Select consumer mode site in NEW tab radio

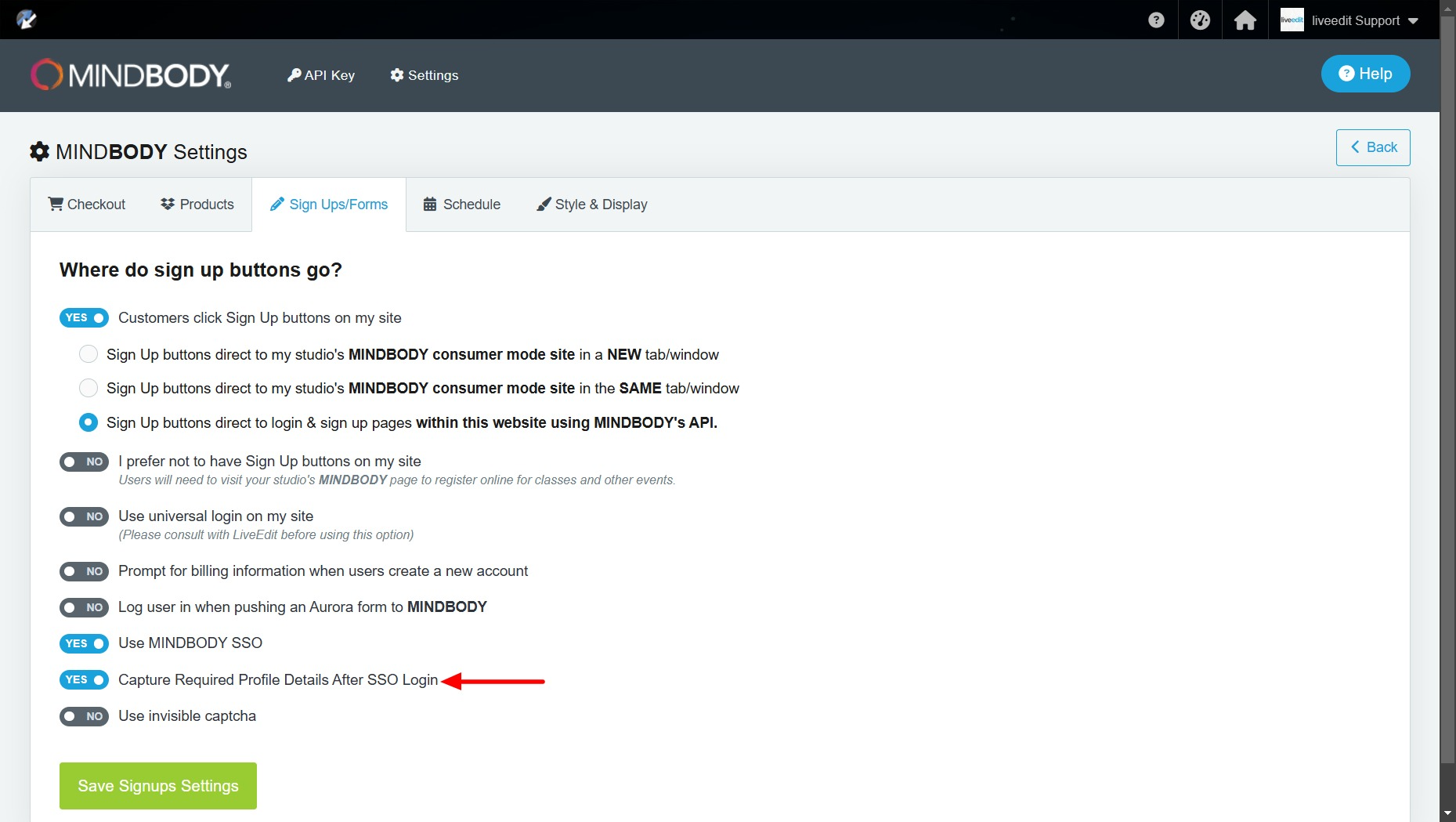tap(89, 354)
